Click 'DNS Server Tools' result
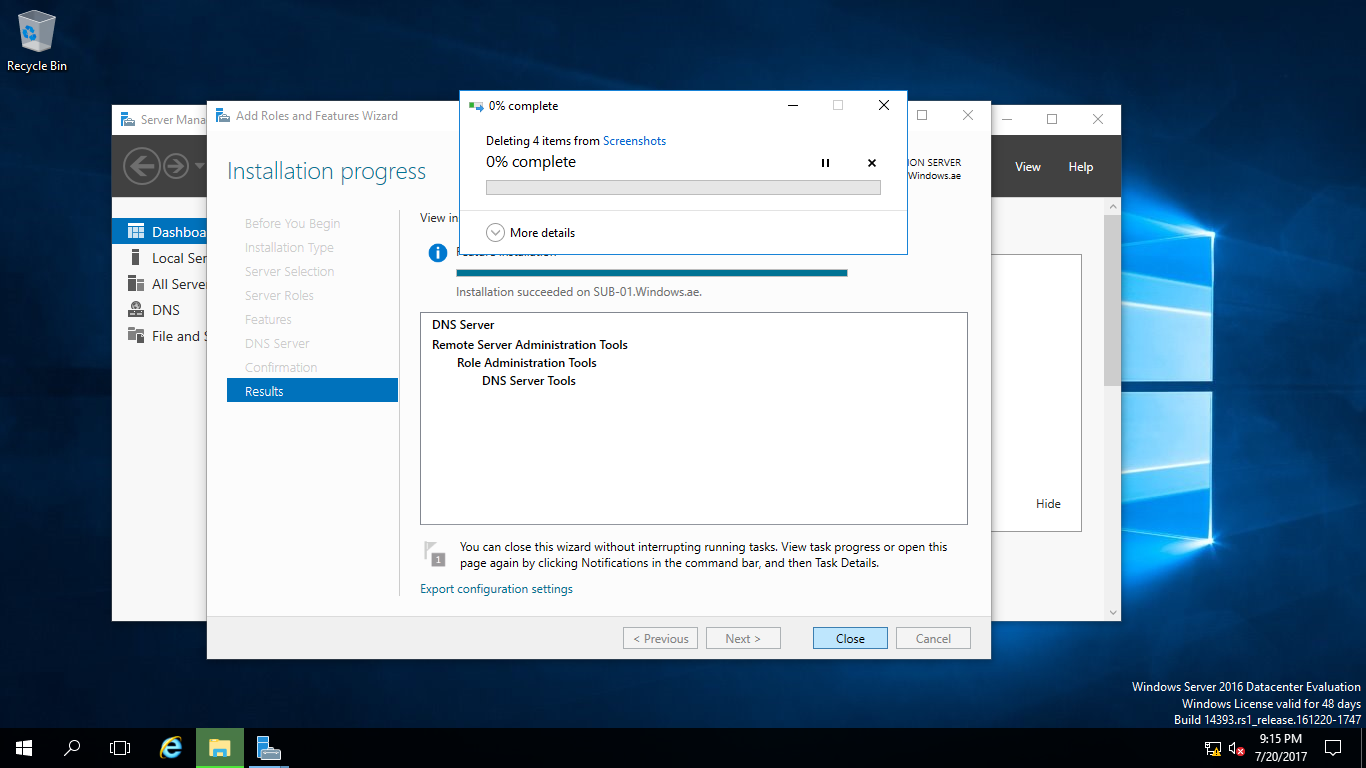 [x=529, y=381]
